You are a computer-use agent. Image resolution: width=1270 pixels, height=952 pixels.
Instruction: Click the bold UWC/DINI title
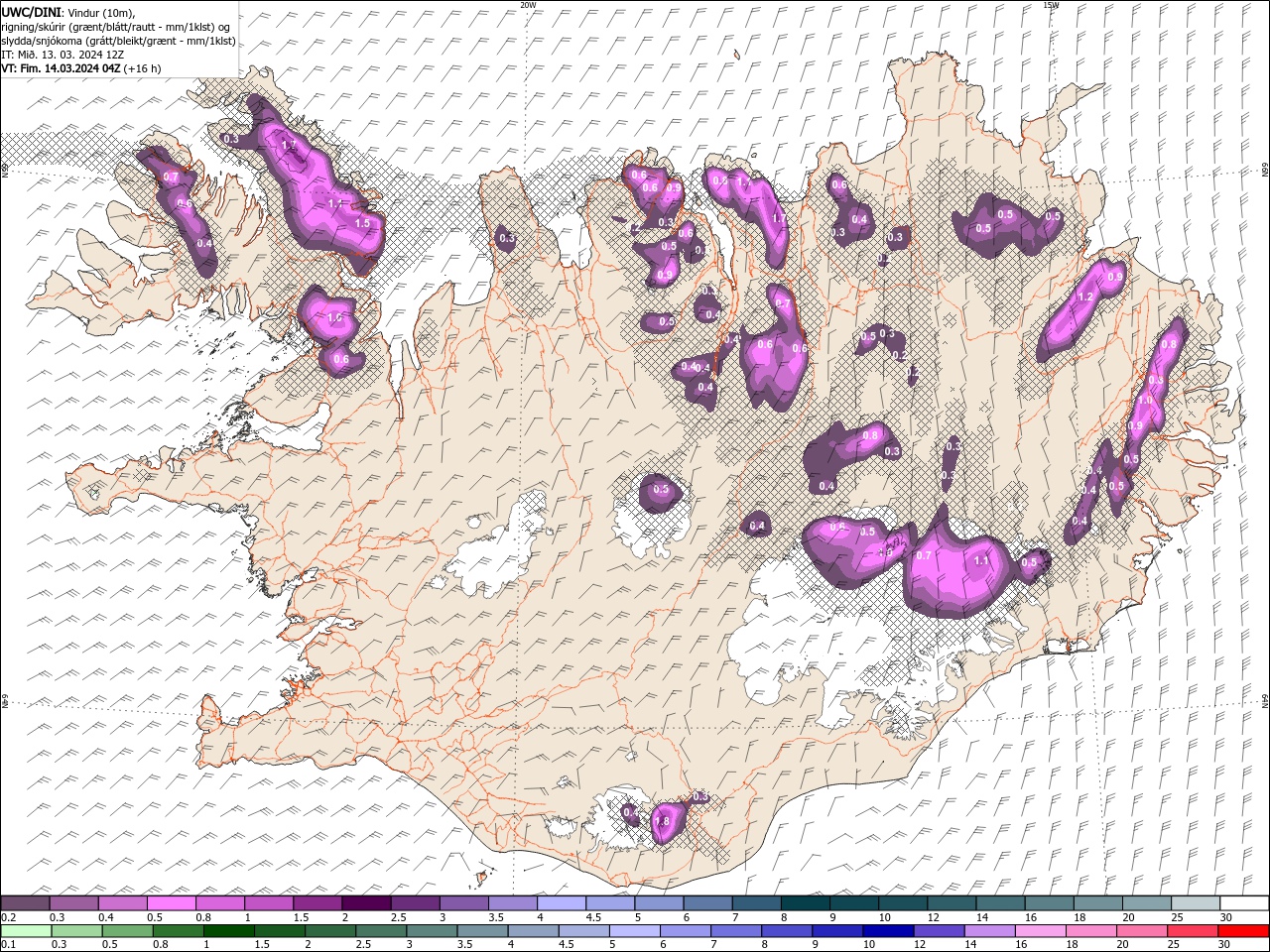click(x=31, y=11)
